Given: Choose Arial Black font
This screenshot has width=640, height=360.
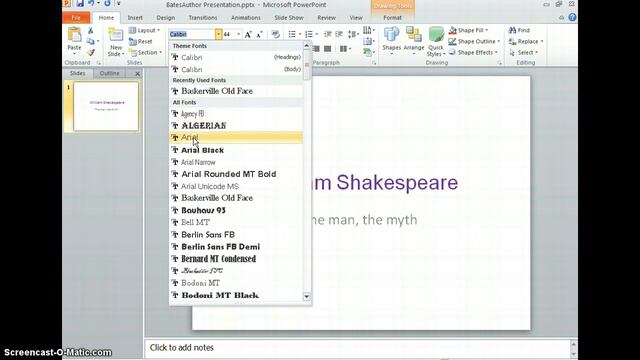Looking at the screenshot, I should coord(236,150).
